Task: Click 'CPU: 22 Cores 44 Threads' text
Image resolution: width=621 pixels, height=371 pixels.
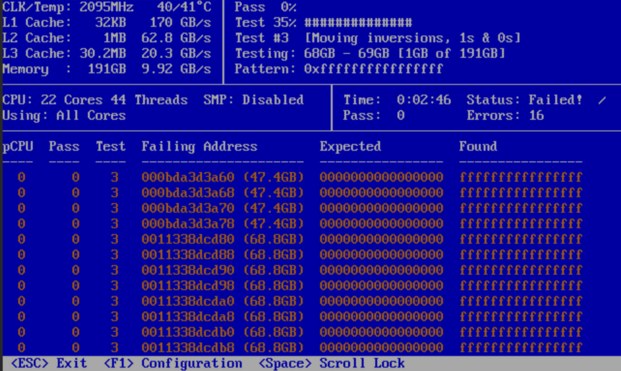Action: pos(95,100)
